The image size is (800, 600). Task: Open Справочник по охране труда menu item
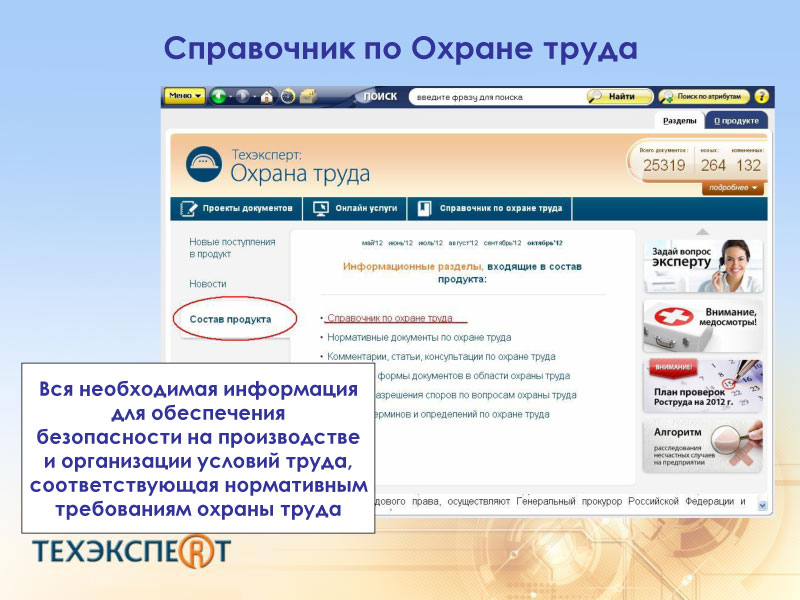[x=490, y=208]
